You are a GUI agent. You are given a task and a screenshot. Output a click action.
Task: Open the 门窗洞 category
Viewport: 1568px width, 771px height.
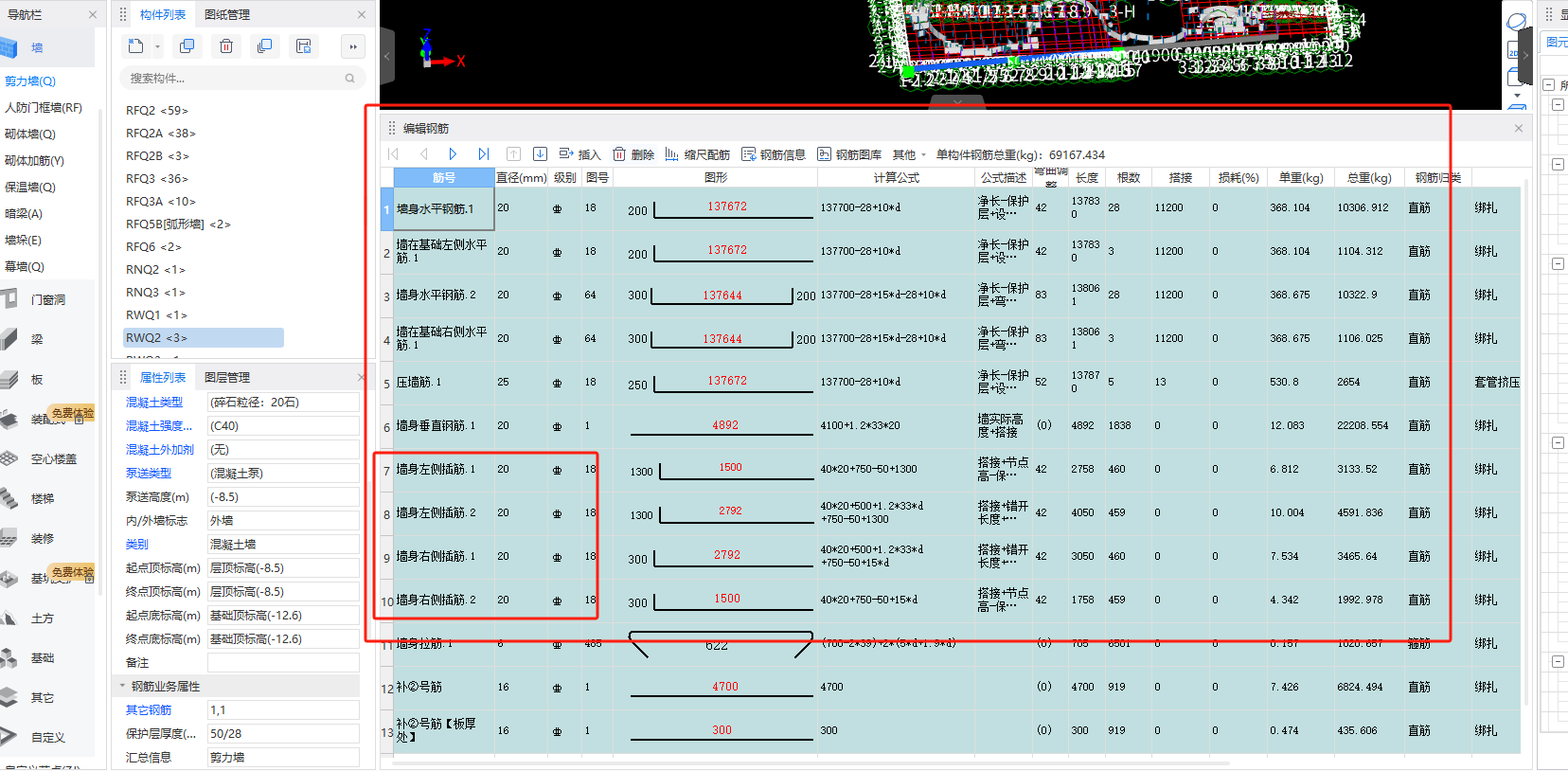tap(47, 300)
